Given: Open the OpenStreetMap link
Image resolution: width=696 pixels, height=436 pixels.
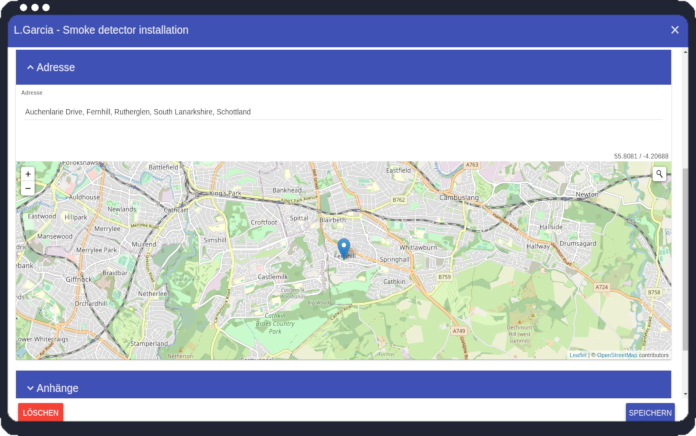Looking at the screenshot, I should [617, 355].
